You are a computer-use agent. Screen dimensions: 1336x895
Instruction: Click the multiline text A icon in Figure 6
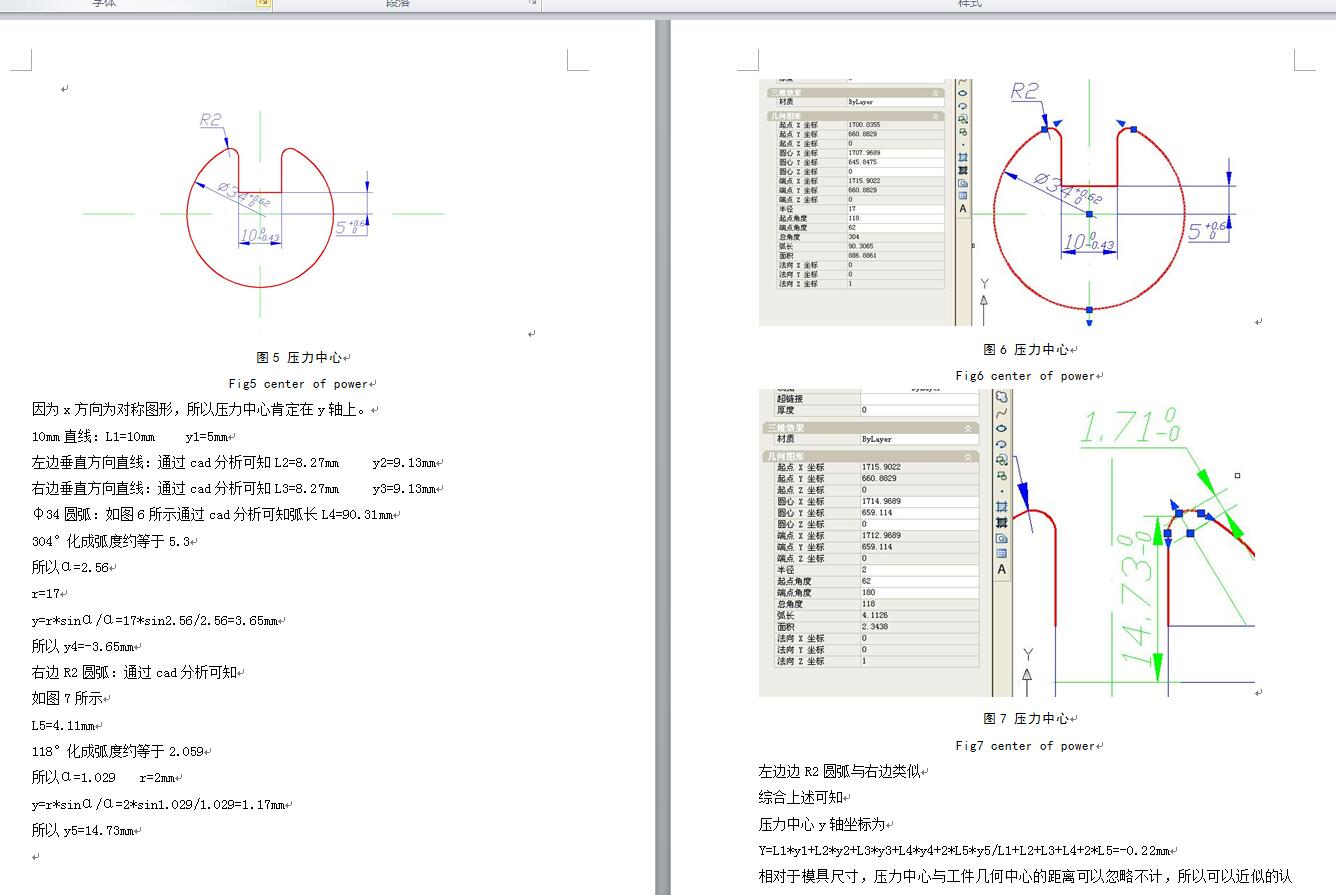point(963,208)
